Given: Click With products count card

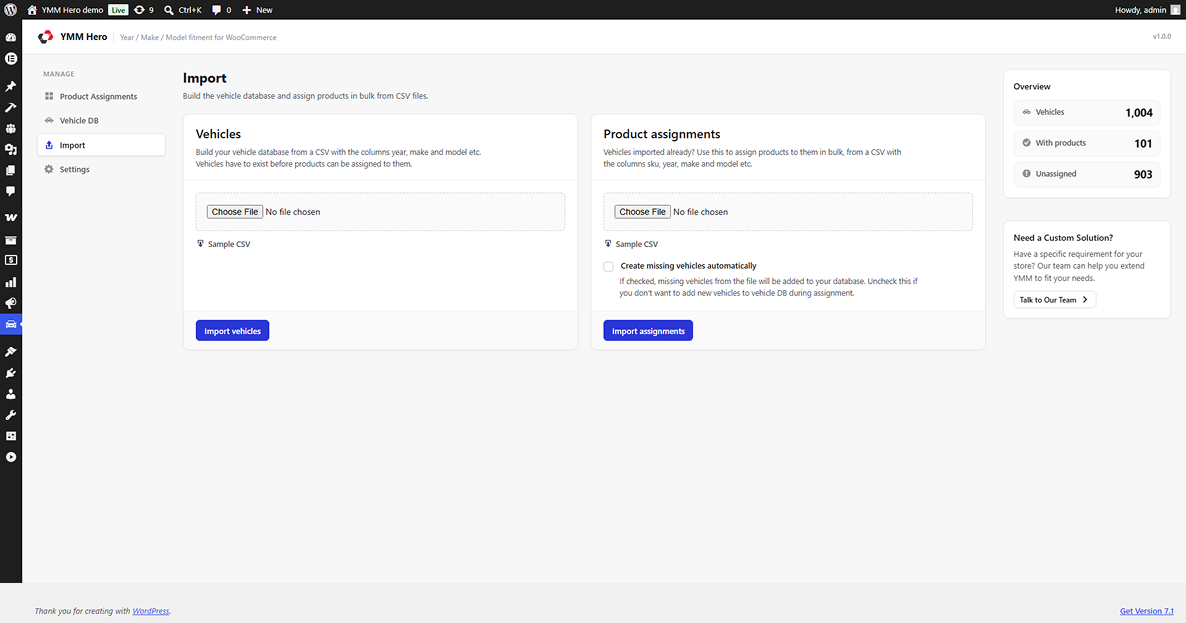Looking at the screenshot, I should pyautogui.click(x=1087, y=144).
